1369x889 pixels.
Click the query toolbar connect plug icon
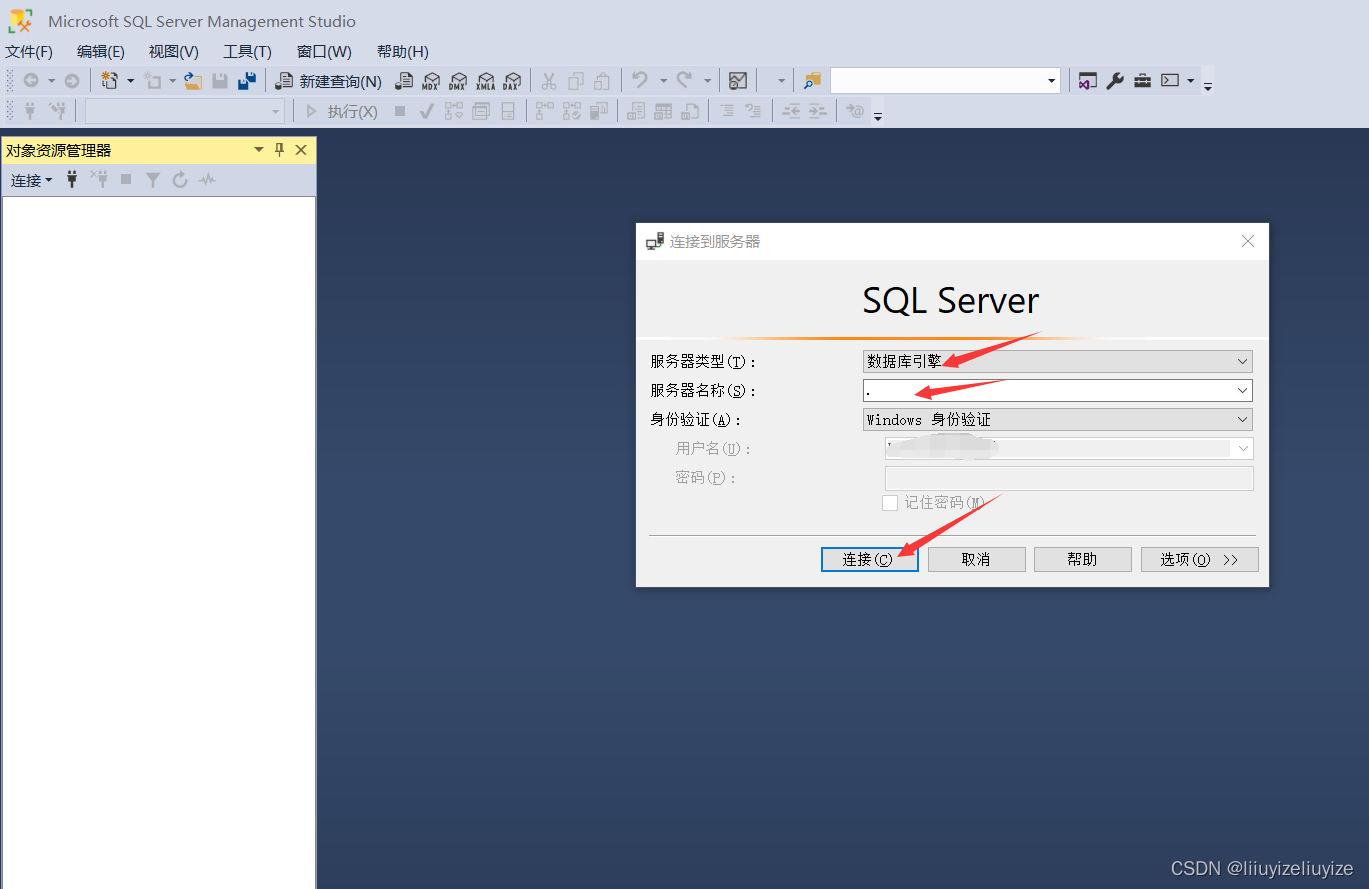(31, 111)
